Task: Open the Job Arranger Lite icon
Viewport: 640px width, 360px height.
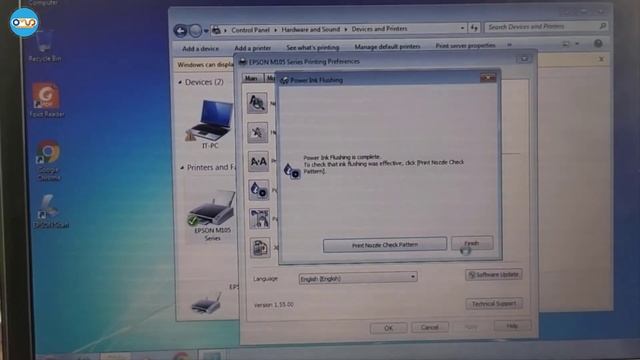Action: pyautogui.click(x=260, y=247)
